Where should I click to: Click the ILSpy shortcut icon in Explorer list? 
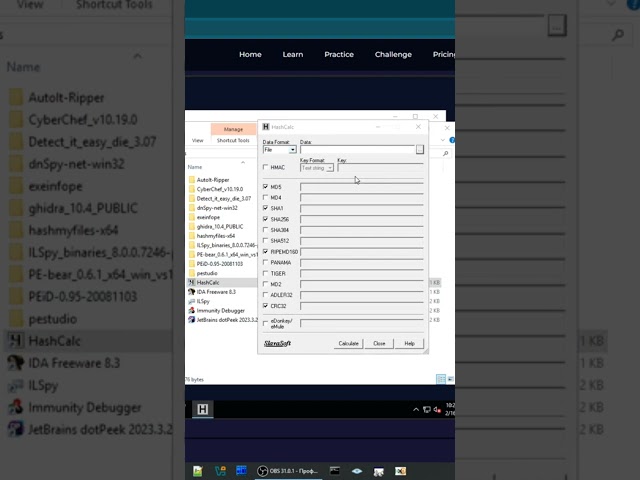click(191, 301)
